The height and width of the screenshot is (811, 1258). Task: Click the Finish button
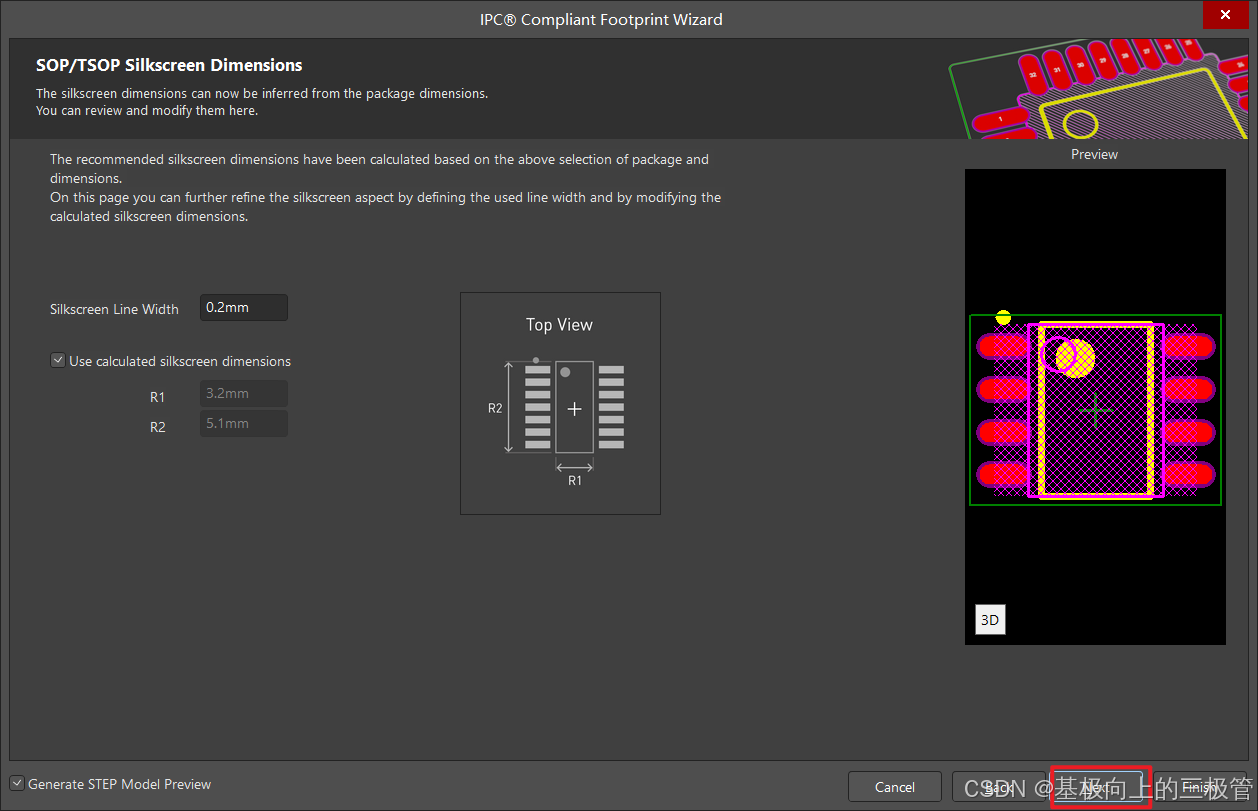point(1200,787)
